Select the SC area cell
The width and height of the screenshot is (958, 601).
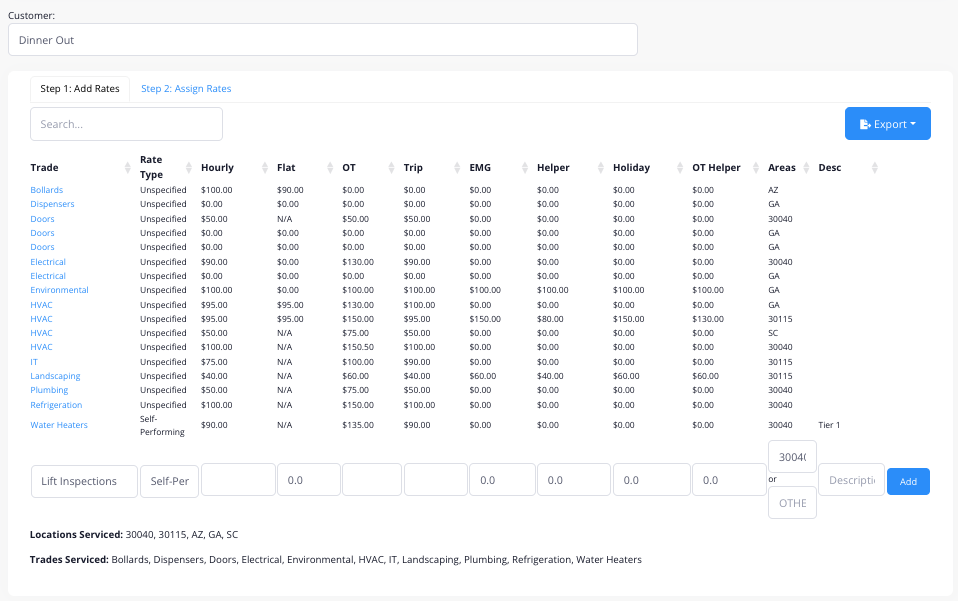point(773,333)
